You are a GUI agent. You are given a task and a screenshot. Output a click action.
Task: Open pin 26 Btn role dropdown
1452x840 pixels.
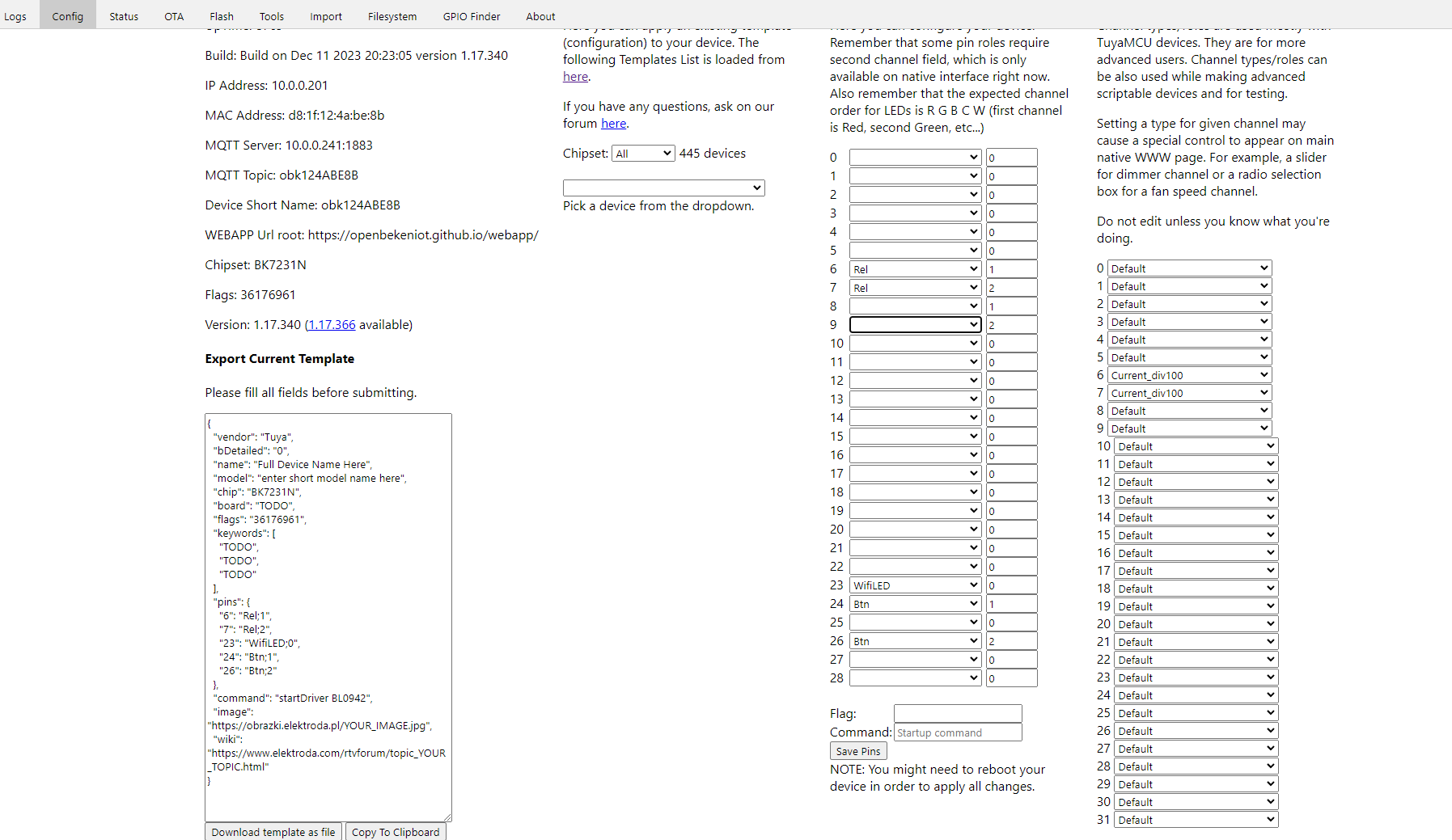(916, 641)
